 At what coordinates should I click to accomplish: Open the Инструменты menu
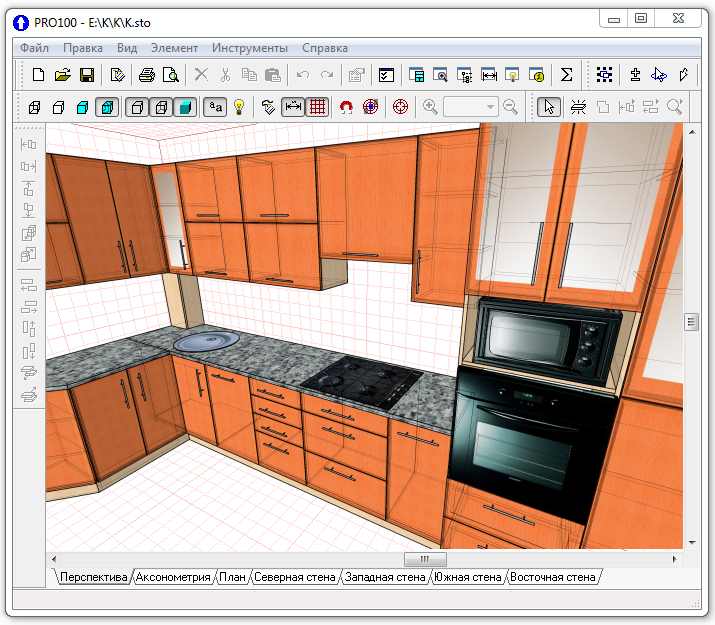249,48
